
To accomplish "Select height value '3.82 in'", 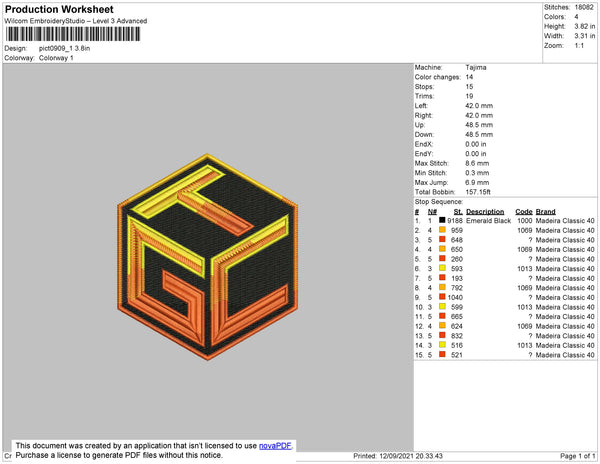I will pyautogui.click(x=584, y=26).
